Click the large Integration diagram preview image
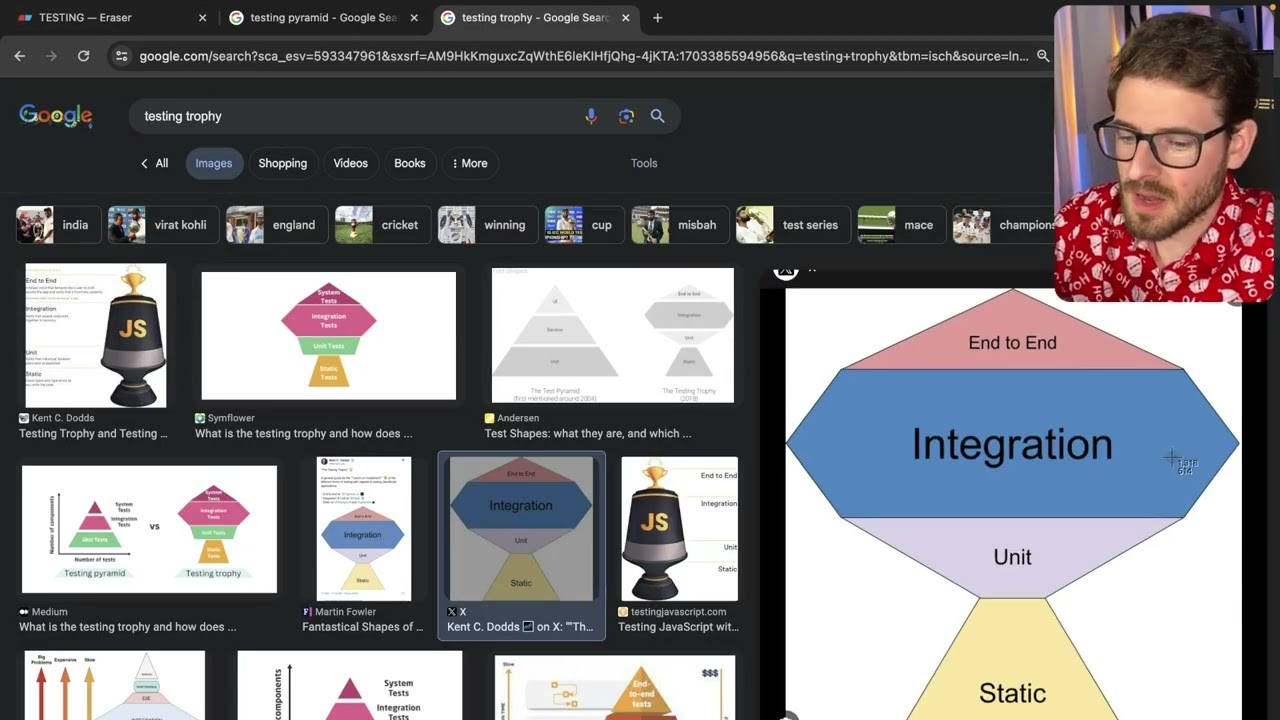The height and width of the screenshot is (720, 1280). (1012, 504)
